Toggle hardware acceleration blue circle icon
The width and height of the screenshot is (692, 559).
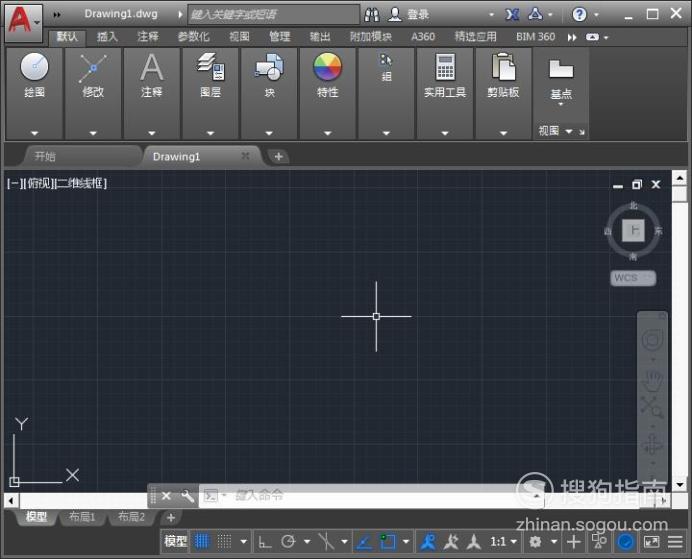pos(625,542)
